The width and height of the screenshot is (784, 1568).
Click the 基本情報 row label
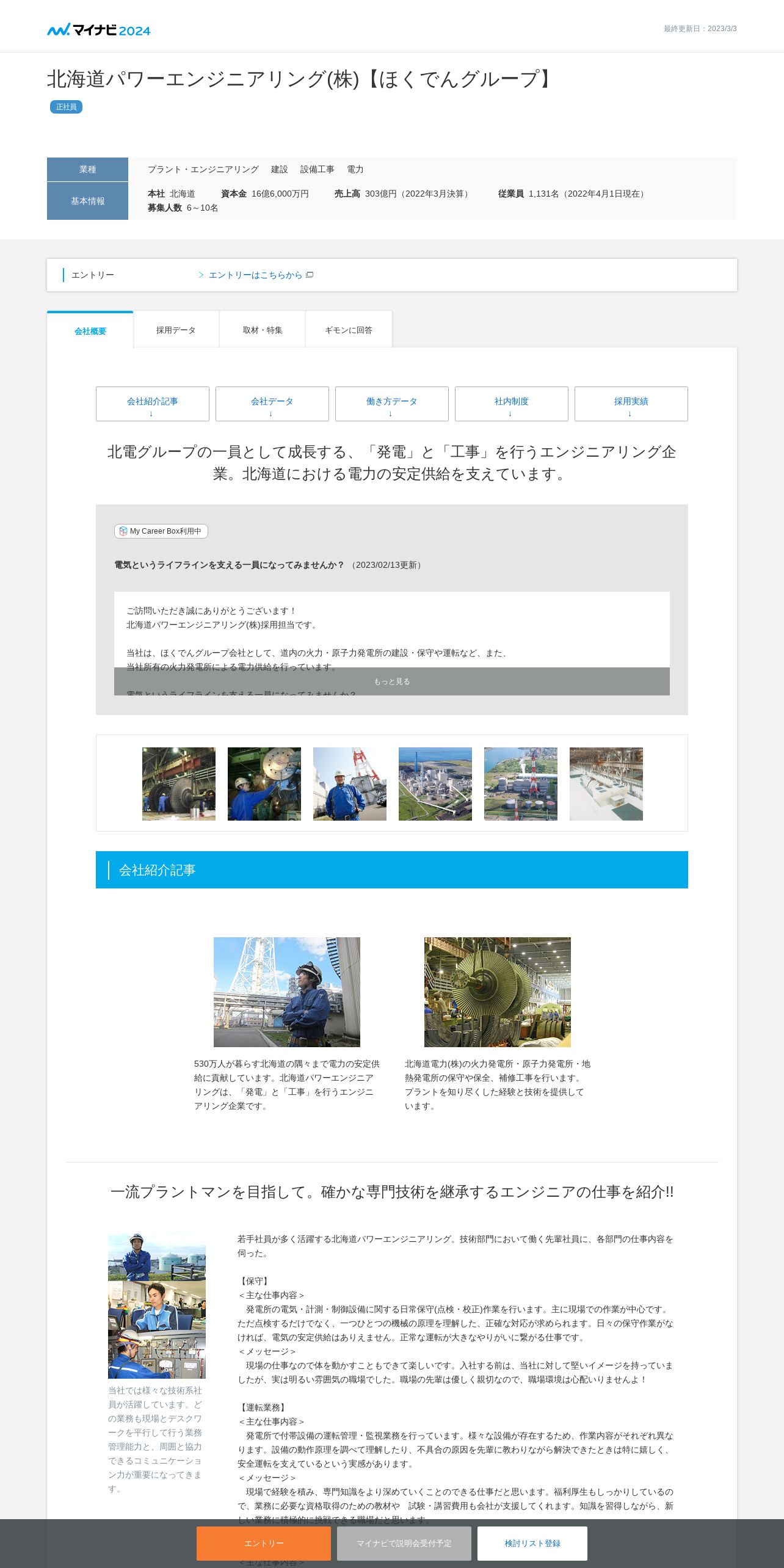(x=88, y=201)
